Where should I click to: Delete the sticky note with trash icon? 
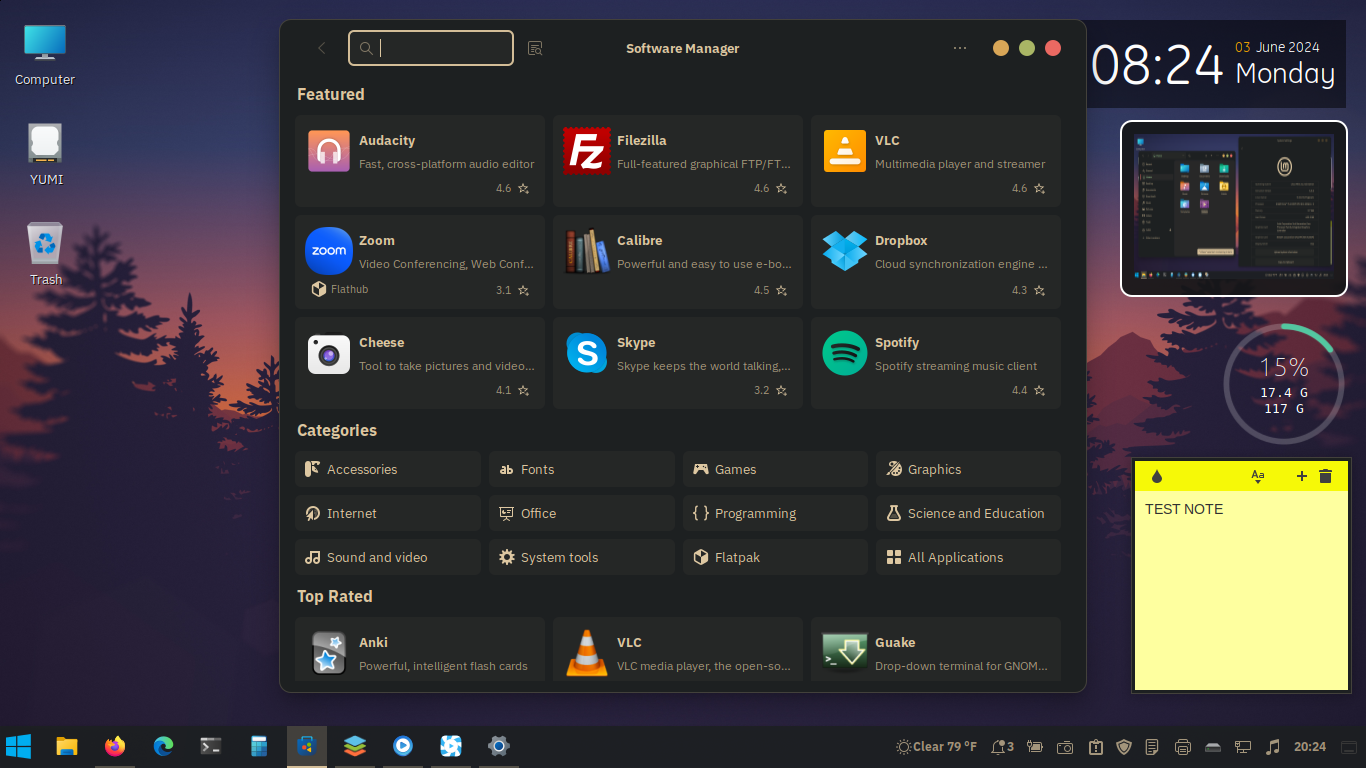[1326, 477]
